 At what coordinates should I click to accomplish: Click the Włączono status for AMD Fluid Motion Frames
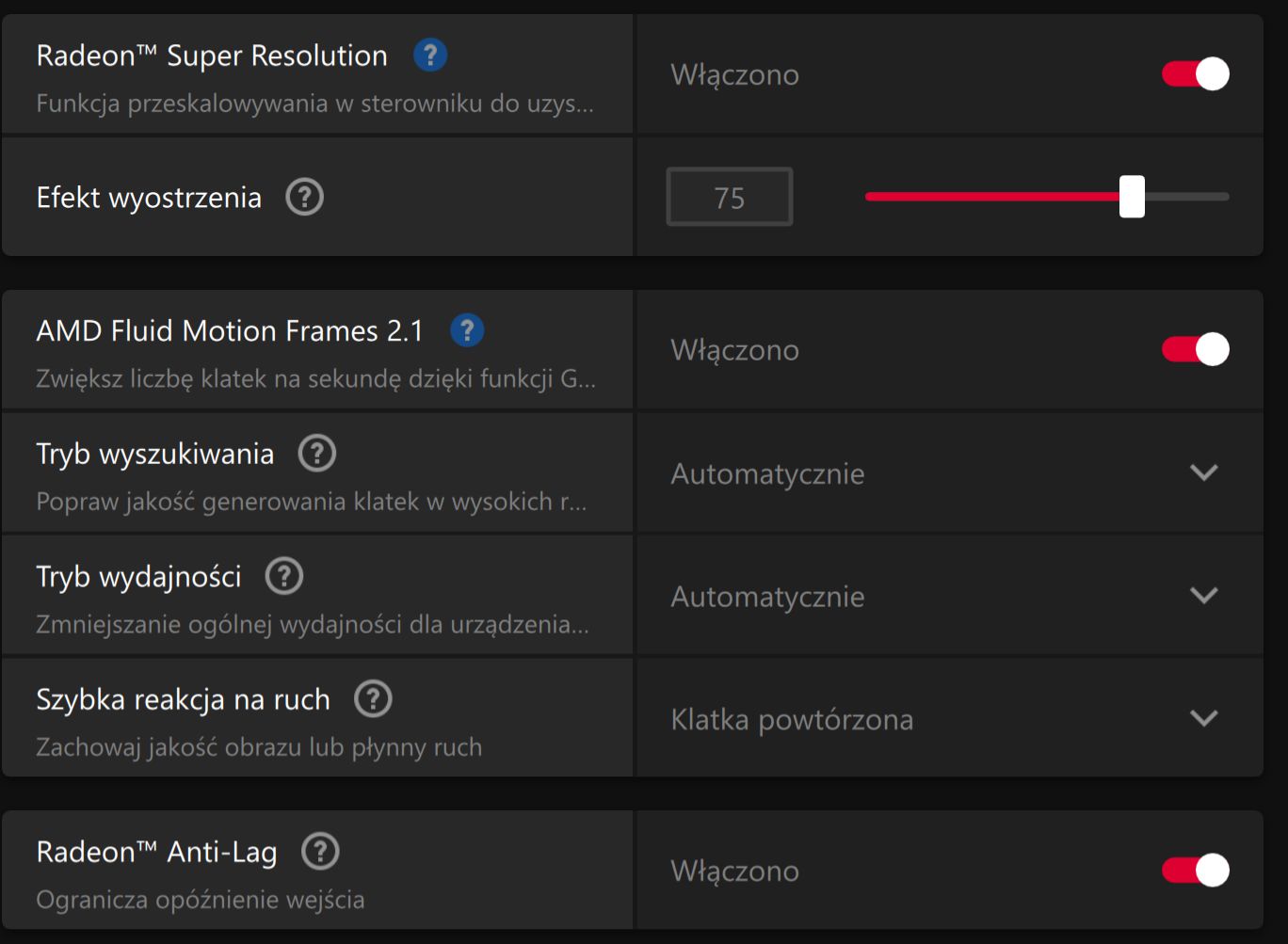click(x=735, y=350)
